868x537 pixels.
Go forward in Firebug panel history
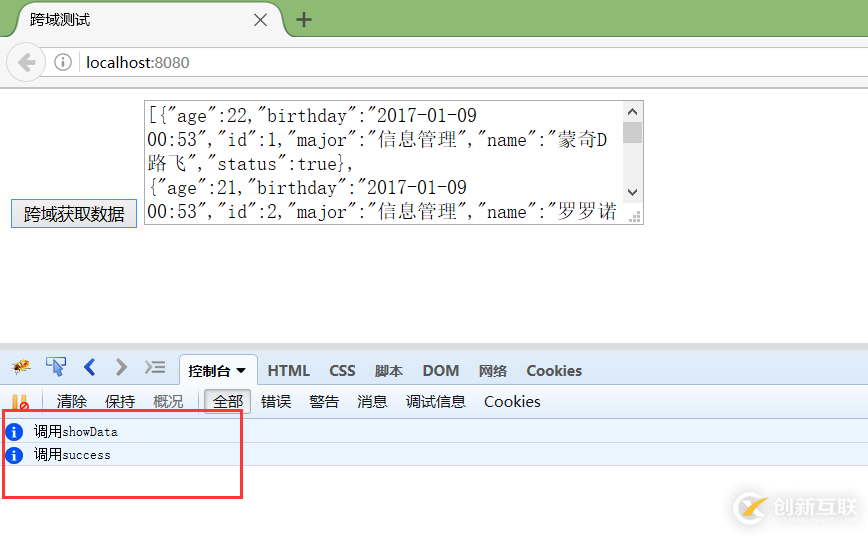pos(121,366)
